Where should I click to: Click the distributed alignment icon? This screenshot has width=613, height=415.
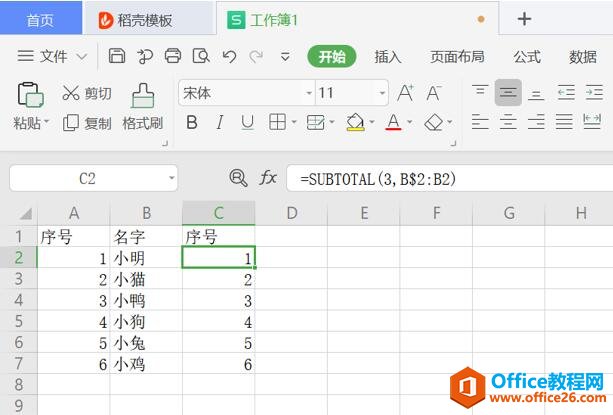pos(592,122)
